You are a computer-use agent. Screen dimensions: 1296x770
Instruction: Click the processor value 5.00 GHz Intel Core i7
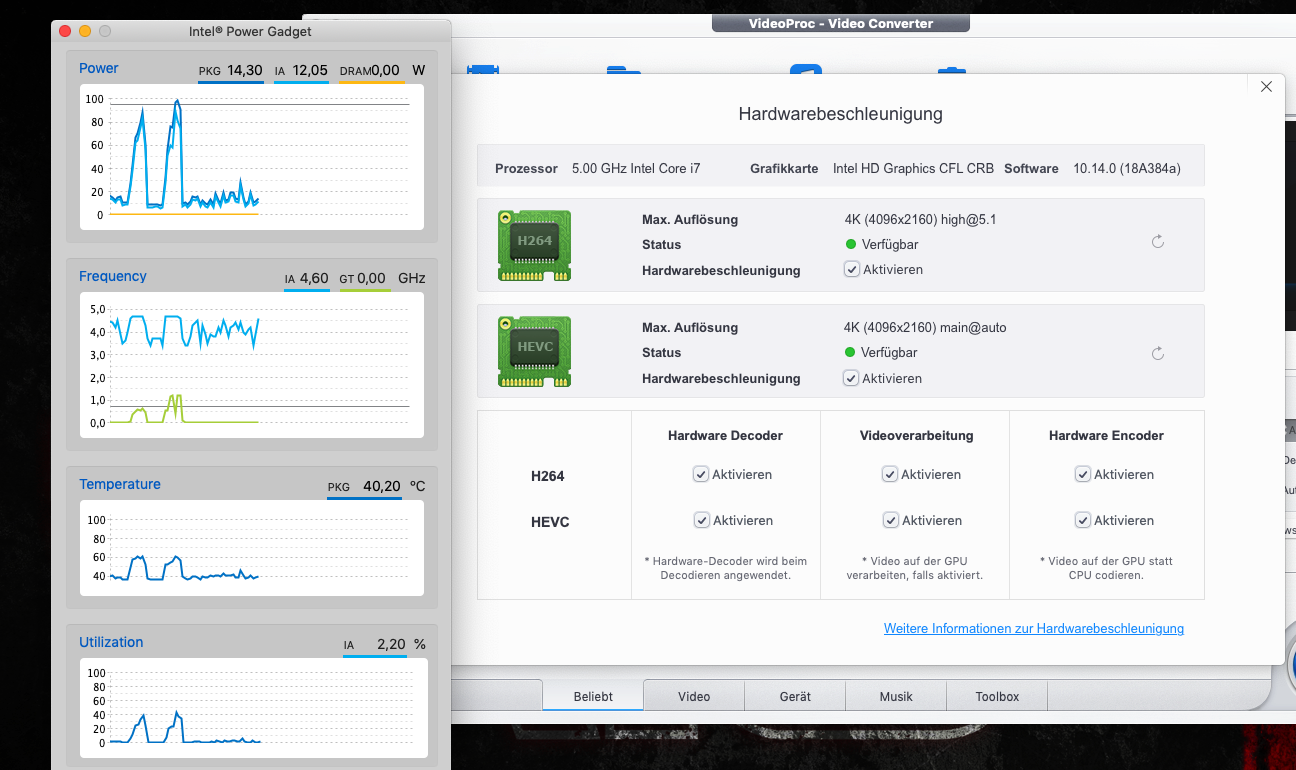coord(636,168)
